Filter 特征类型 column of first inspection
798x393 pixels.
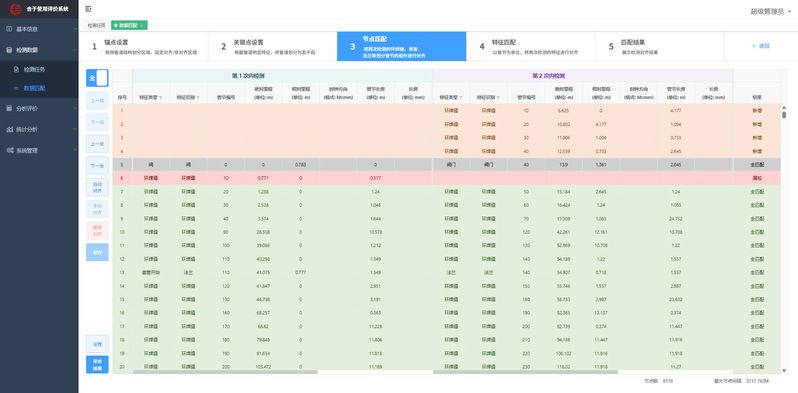[x=160, y=97]
